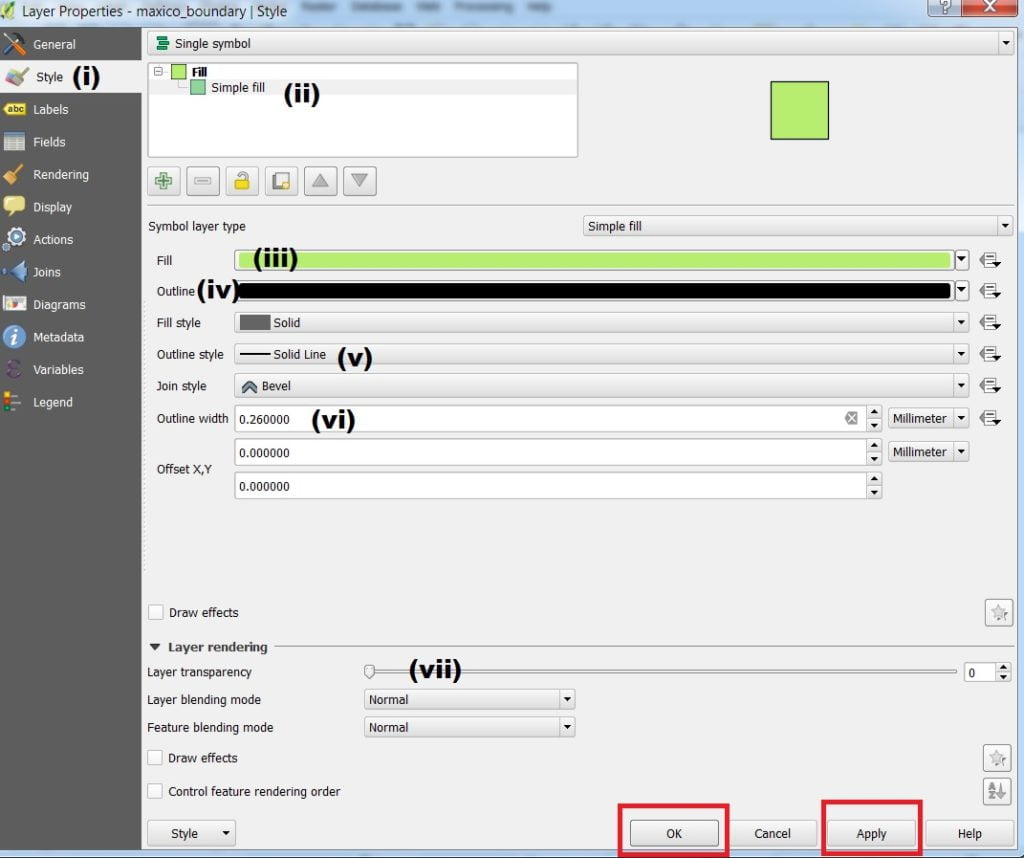
Task: Move symbol layer down with the down arrow
Action: coord(359,181)
